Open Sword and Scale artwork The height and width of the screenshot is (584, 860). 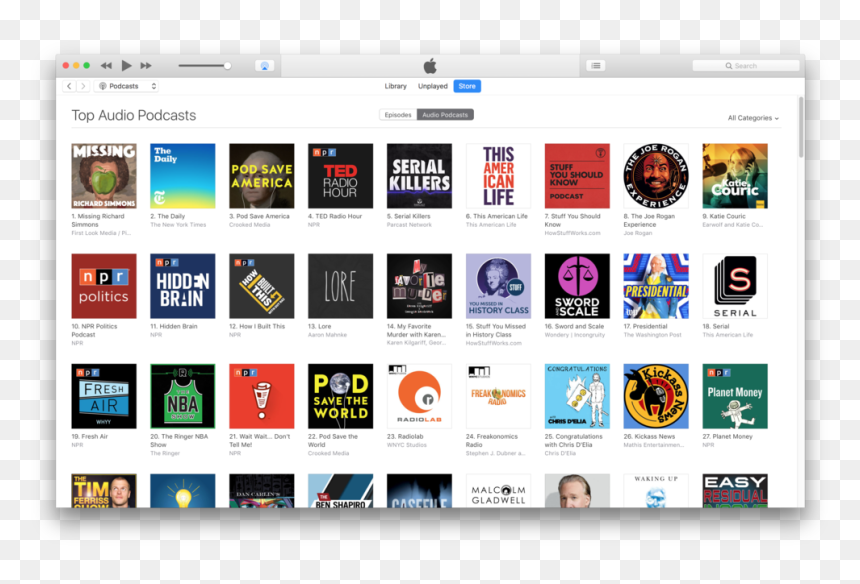(x=577, y=286)
